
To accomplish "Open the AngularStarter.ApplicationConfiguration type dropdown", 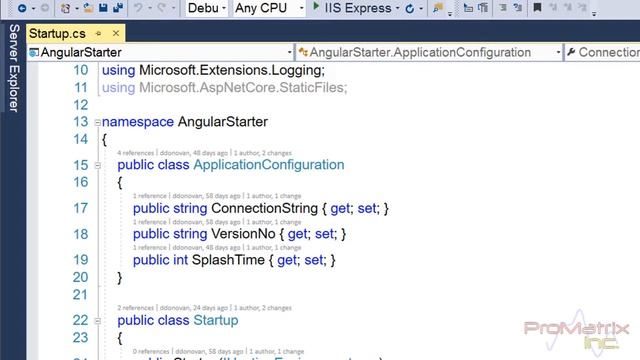I will point(429,52).
